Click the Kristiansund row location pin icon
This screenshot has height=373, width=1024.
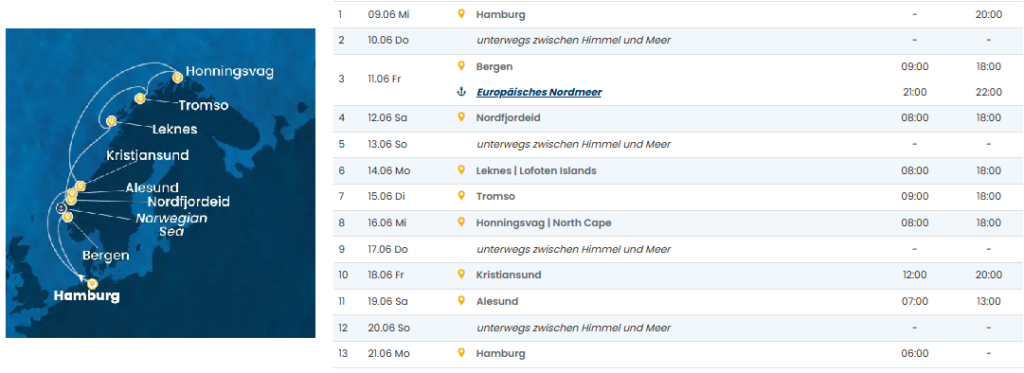pyautogui.click(x=461, y=274)
